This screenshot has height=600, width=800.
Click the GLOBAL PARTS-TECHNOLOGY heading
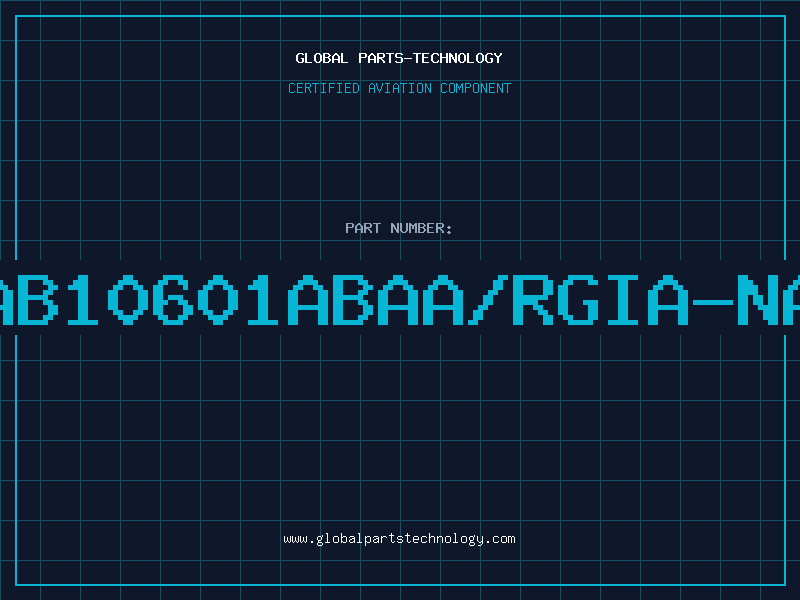(399, 58)
